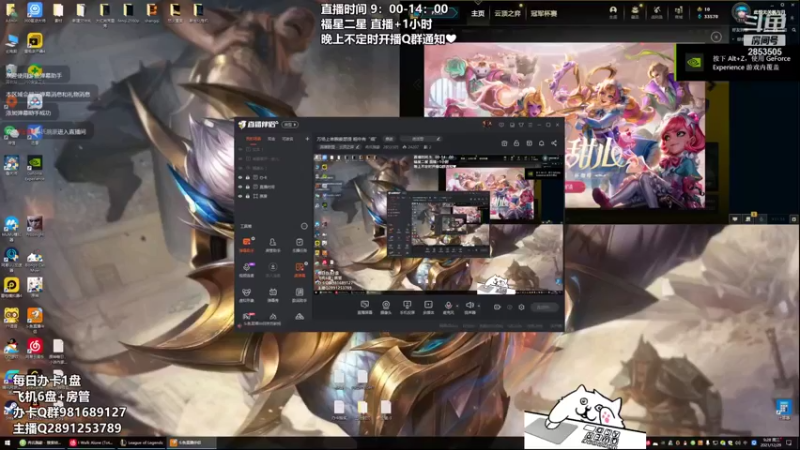Open the mode dropdown pill beside 直播伴侣 logo
Image resolution: width=800 pixels, height=450 pixels.
tap(290, 124)
